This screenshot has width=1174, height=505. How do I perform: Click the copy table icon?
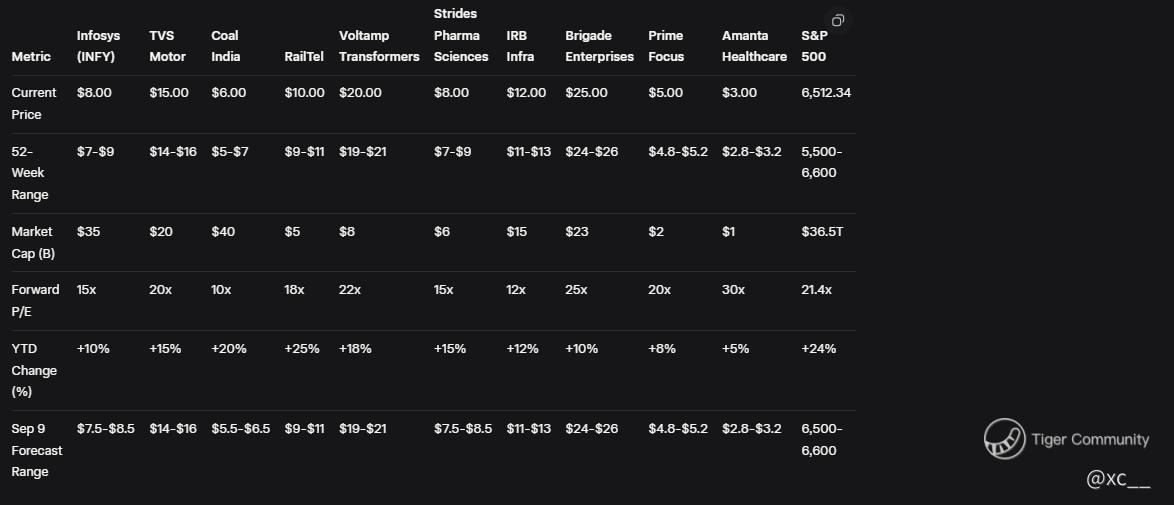(838, 21)
